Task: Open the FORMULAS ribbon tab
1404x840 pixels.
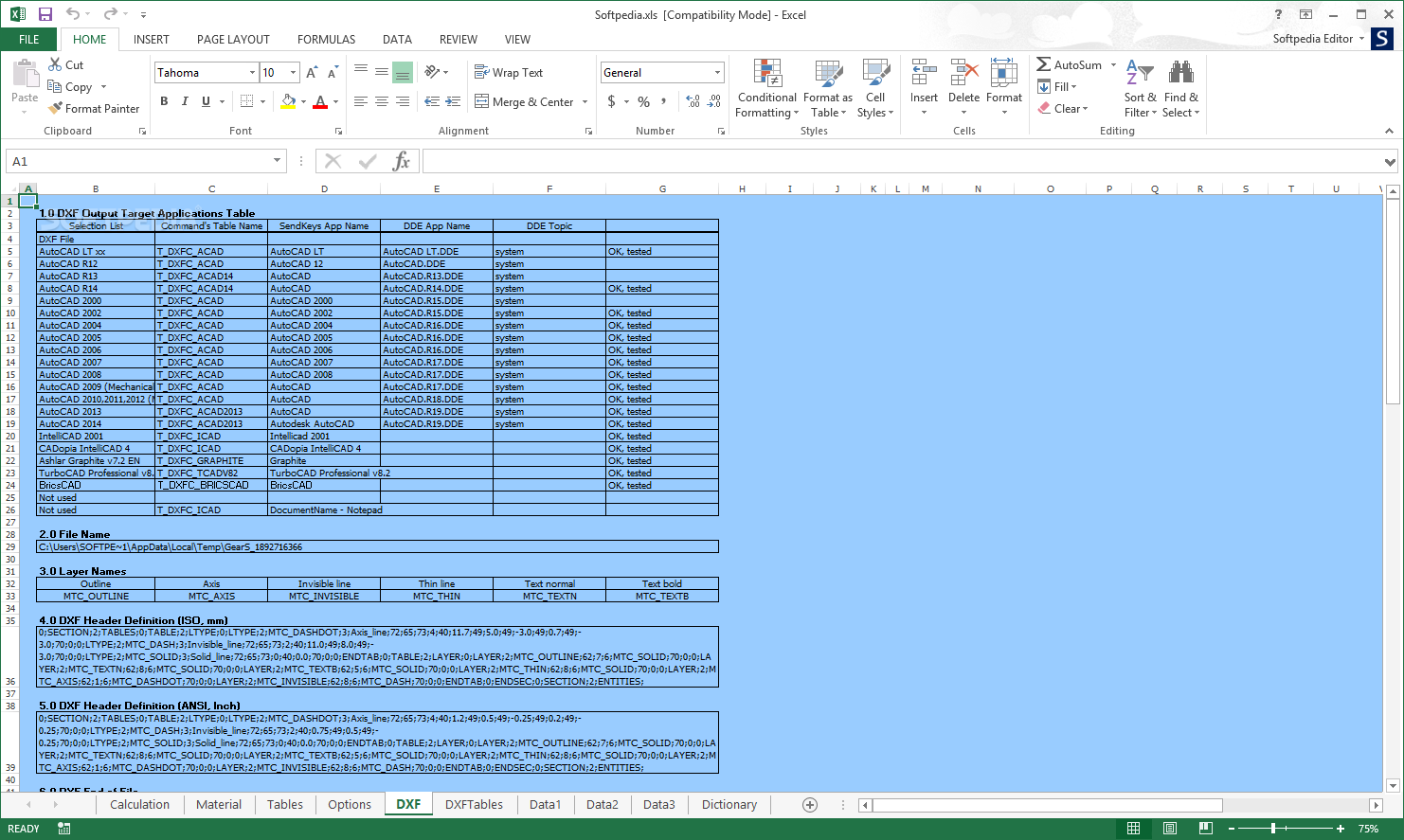Action: click(x=327, y=39)
